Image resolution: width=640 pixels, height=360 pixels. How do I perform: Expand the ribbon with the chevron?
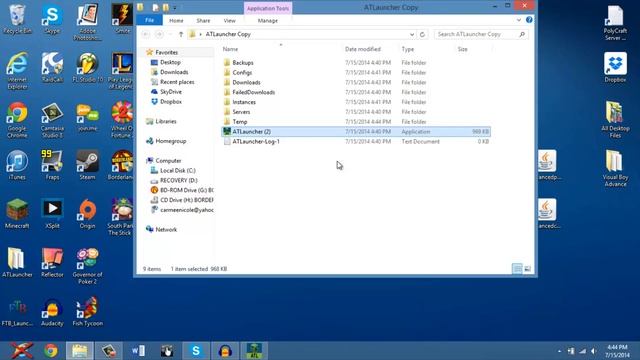tap(519, 20)
